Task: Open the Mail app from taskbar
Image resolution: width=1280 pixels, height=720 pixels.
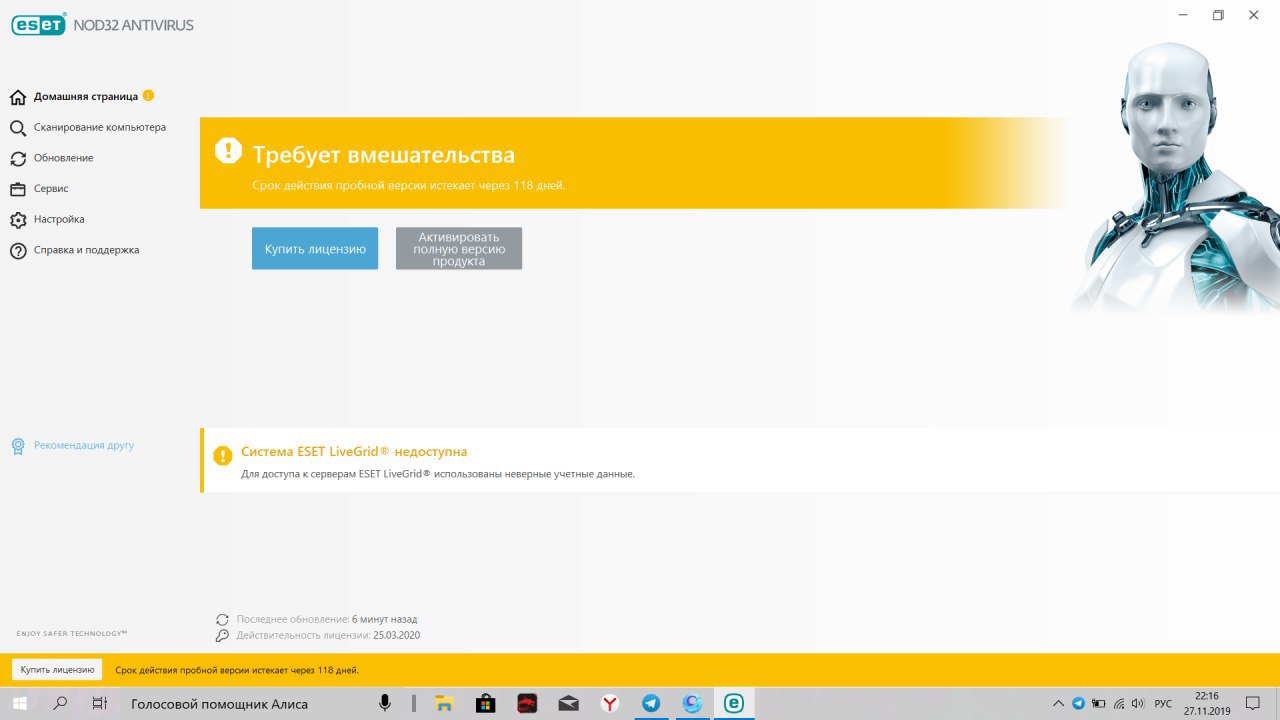Action: (568, 704)
